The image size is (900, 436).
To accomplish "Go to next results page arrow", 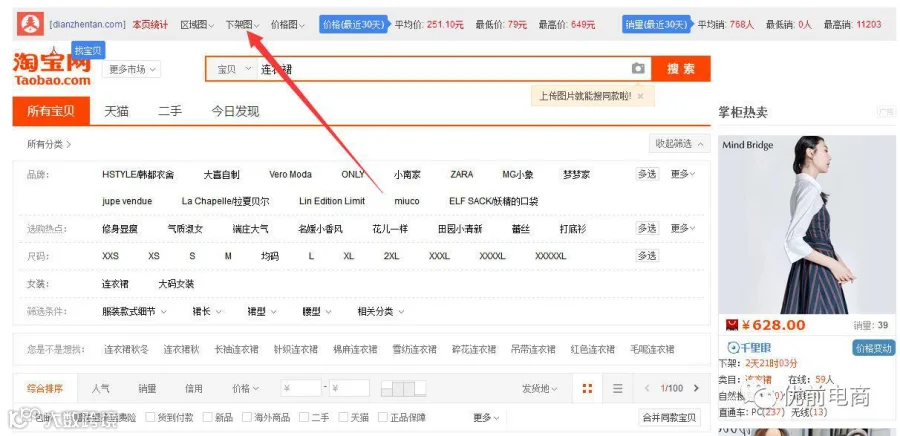I will pos(696,388).
